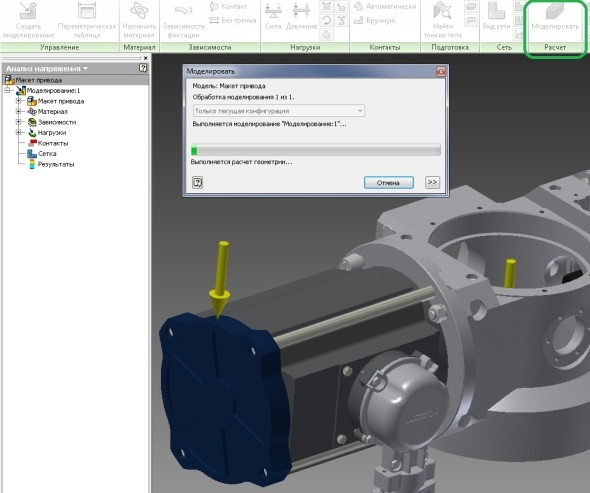Click the Контакты ribbon panel title
The image size is (590, 493).
[x=385, y=47]
